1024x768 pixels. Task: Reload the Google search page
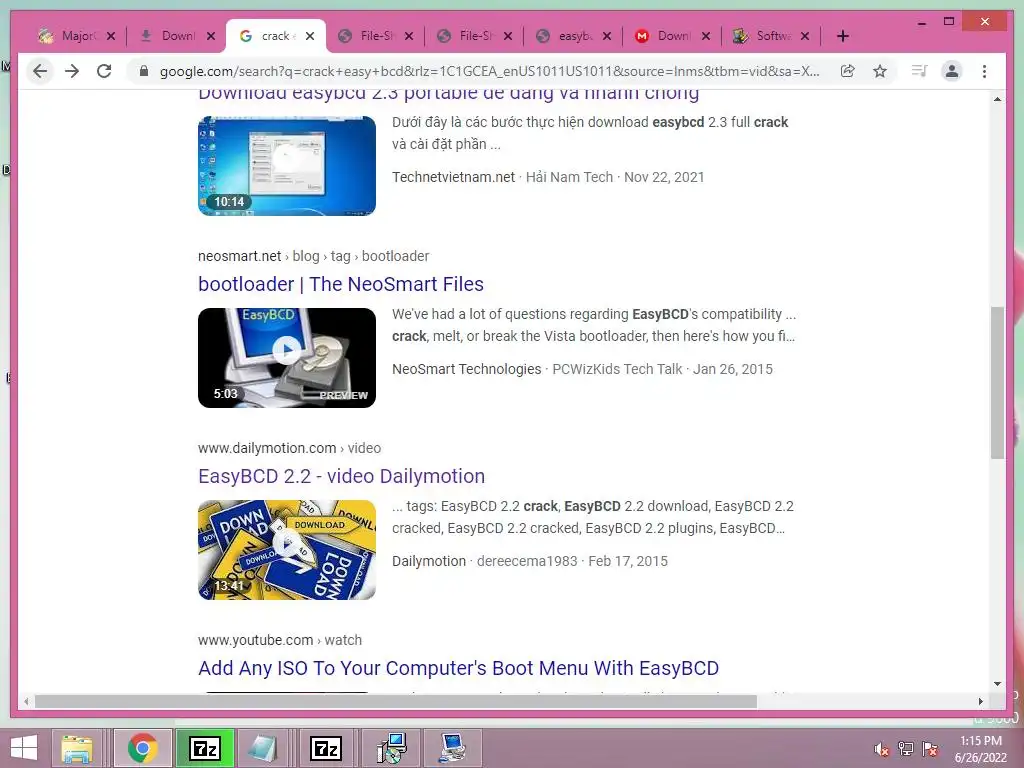click(x=104, y=71)
